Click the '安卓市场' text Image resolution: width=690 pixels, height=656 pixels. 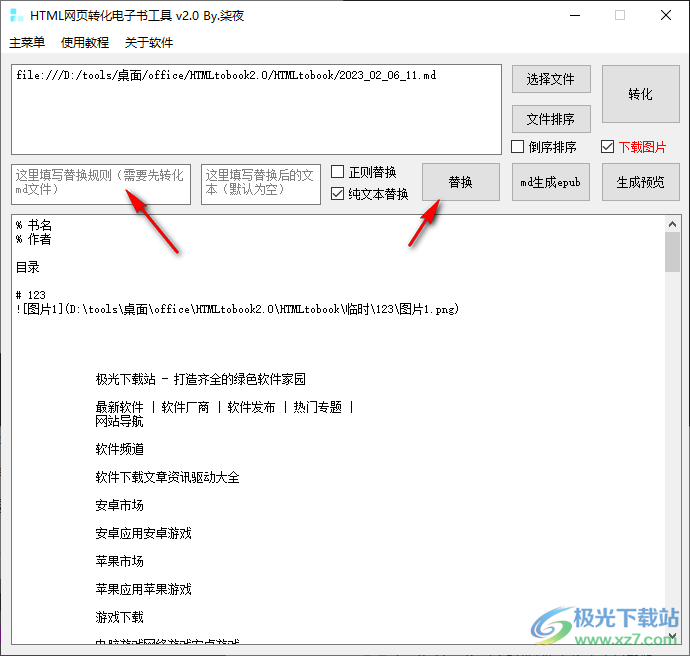pyautogui.click(x=119, y=505)
